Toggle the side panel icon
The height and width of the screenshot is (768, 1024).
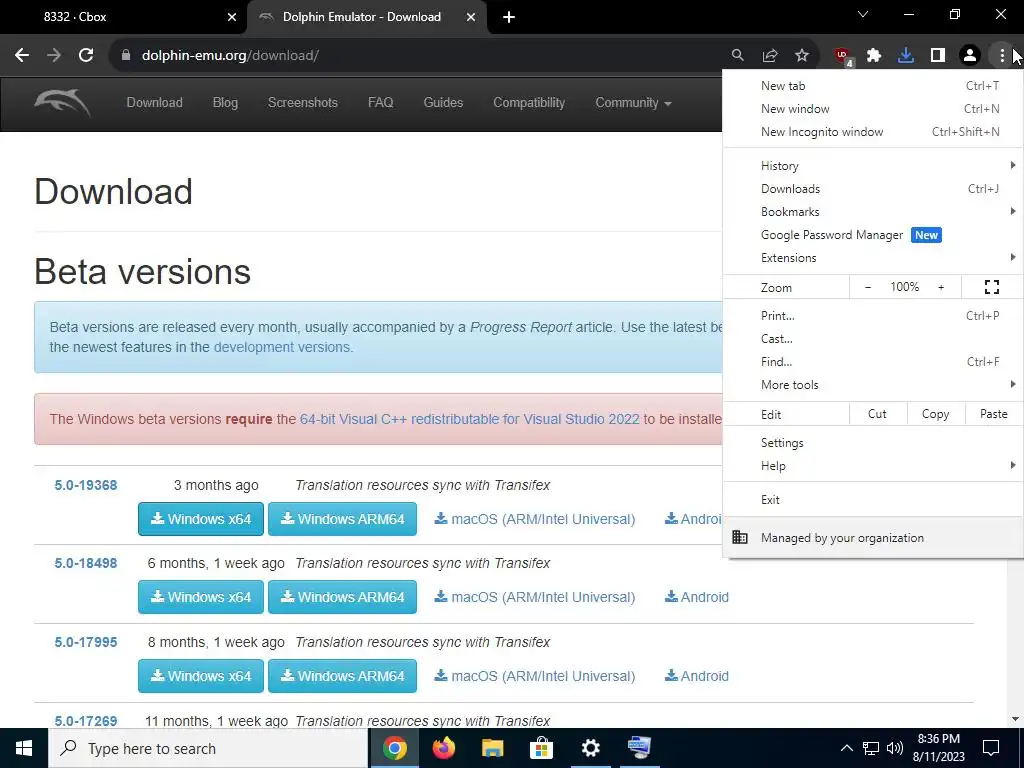tap(938, 56)
